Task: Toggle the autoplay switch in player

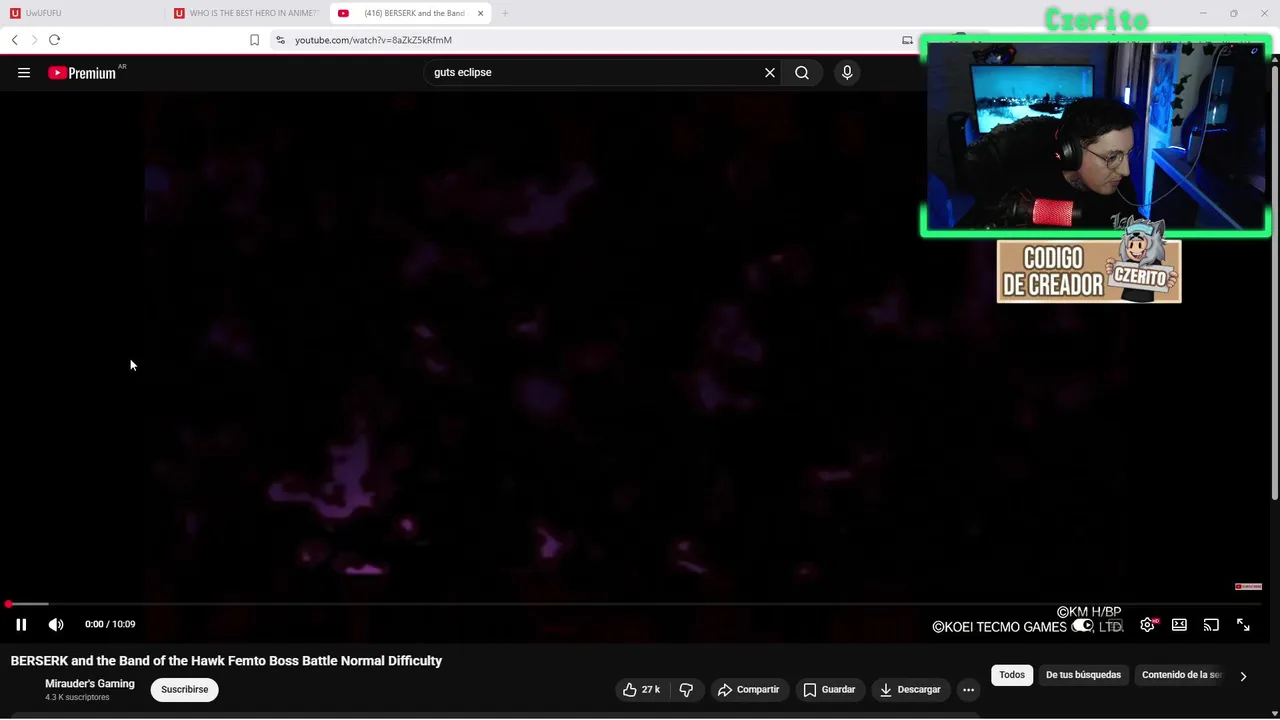Action: coord(1083,625)
